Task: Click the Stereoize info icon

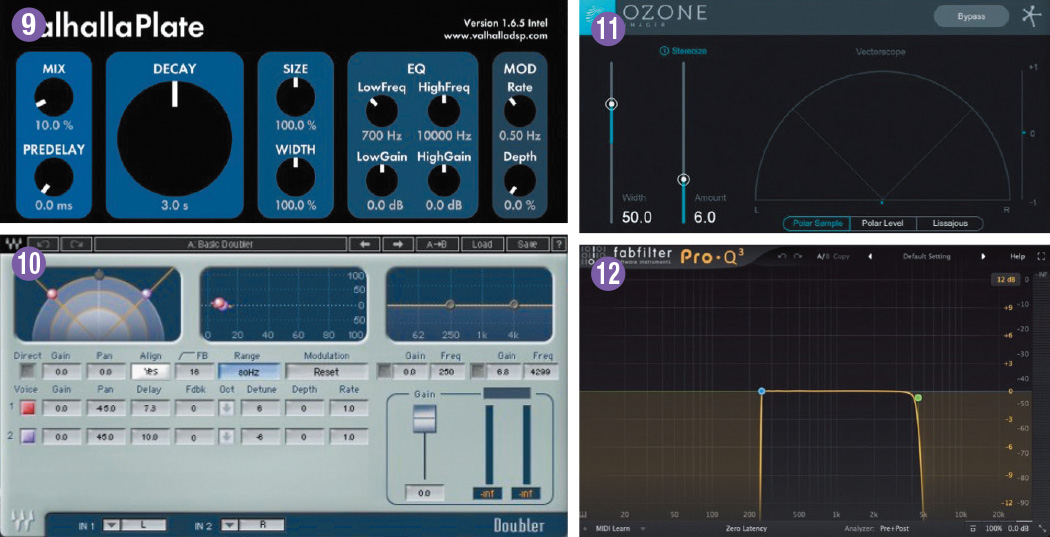Action: [664, 50]
